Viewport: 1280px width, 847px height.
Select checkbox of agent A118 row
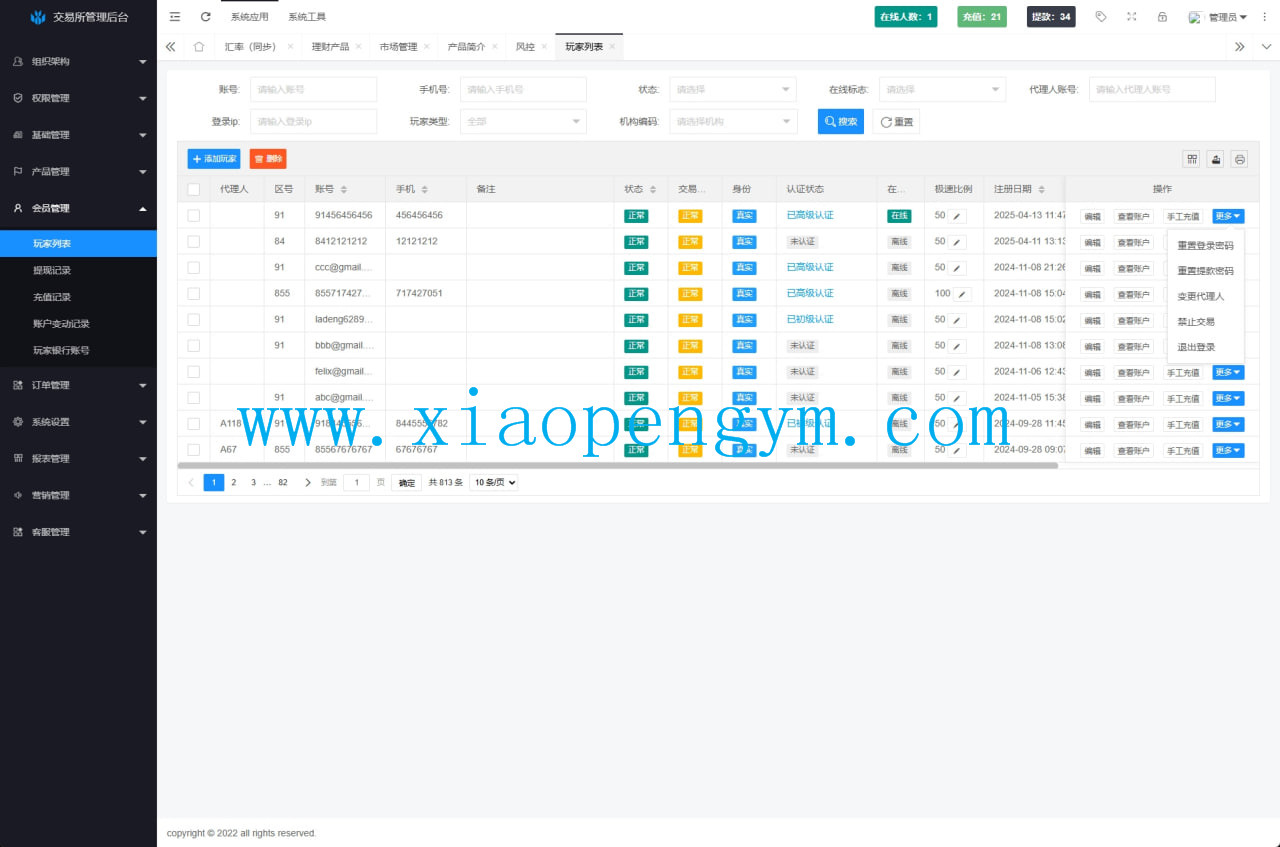click(194, 423)
